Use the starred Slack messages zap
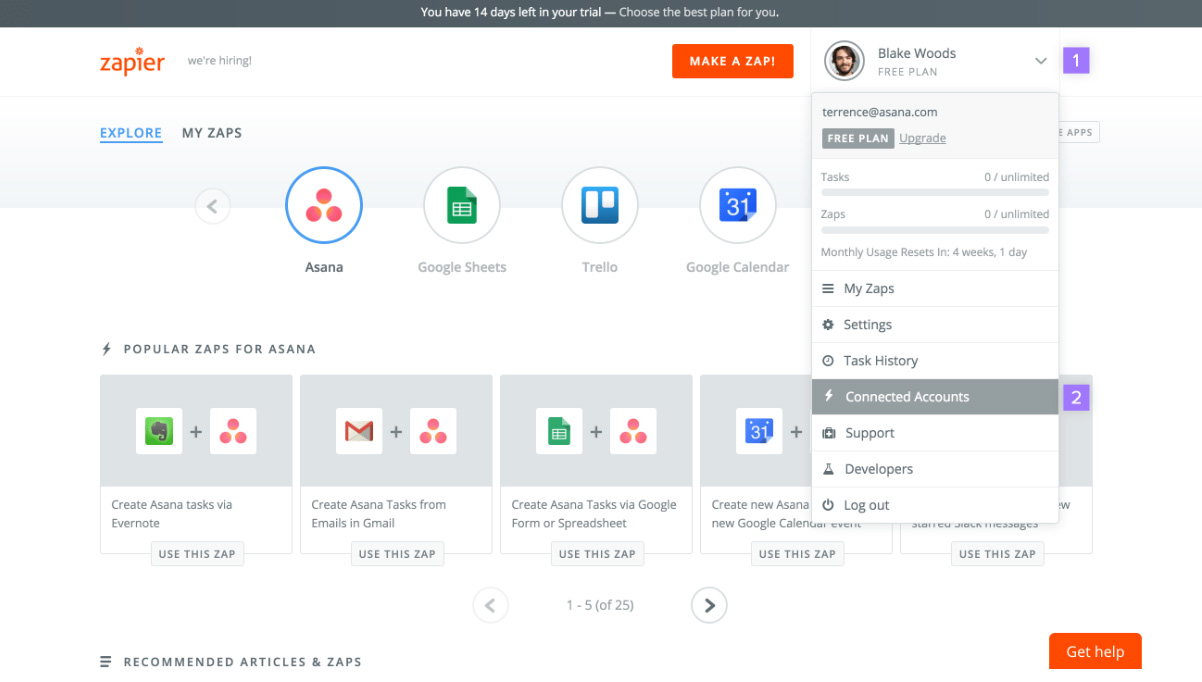The height and width of the screenshot is (682, 1202). [x=997, y=554]
